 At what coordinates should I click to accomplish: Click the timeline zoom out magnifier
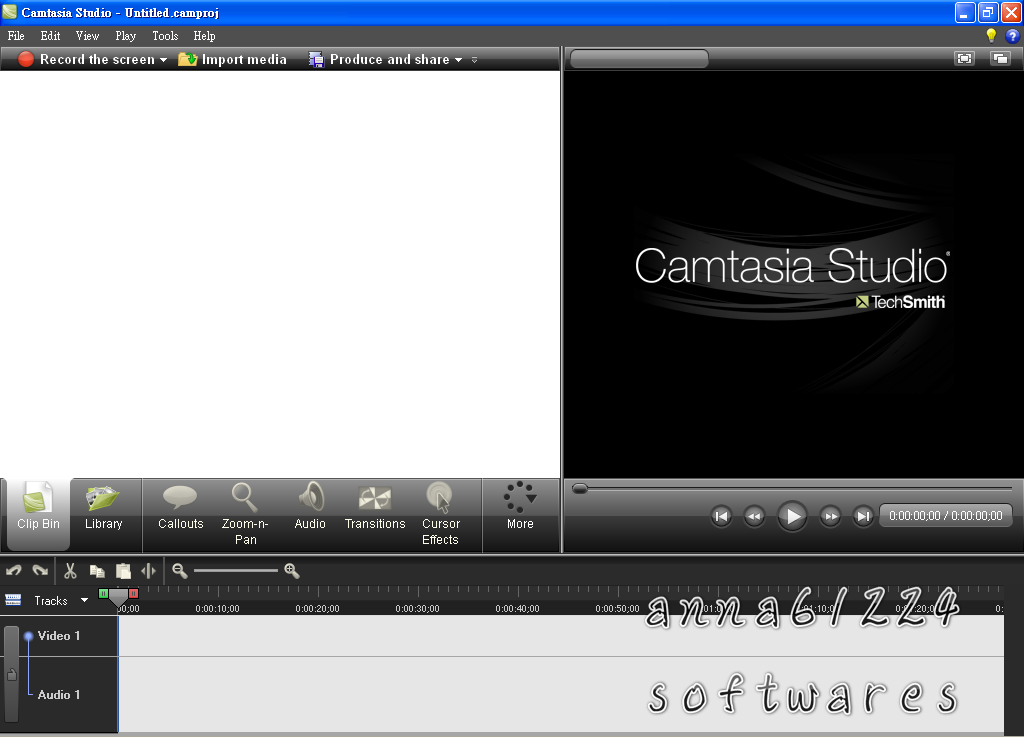(180, 571)
